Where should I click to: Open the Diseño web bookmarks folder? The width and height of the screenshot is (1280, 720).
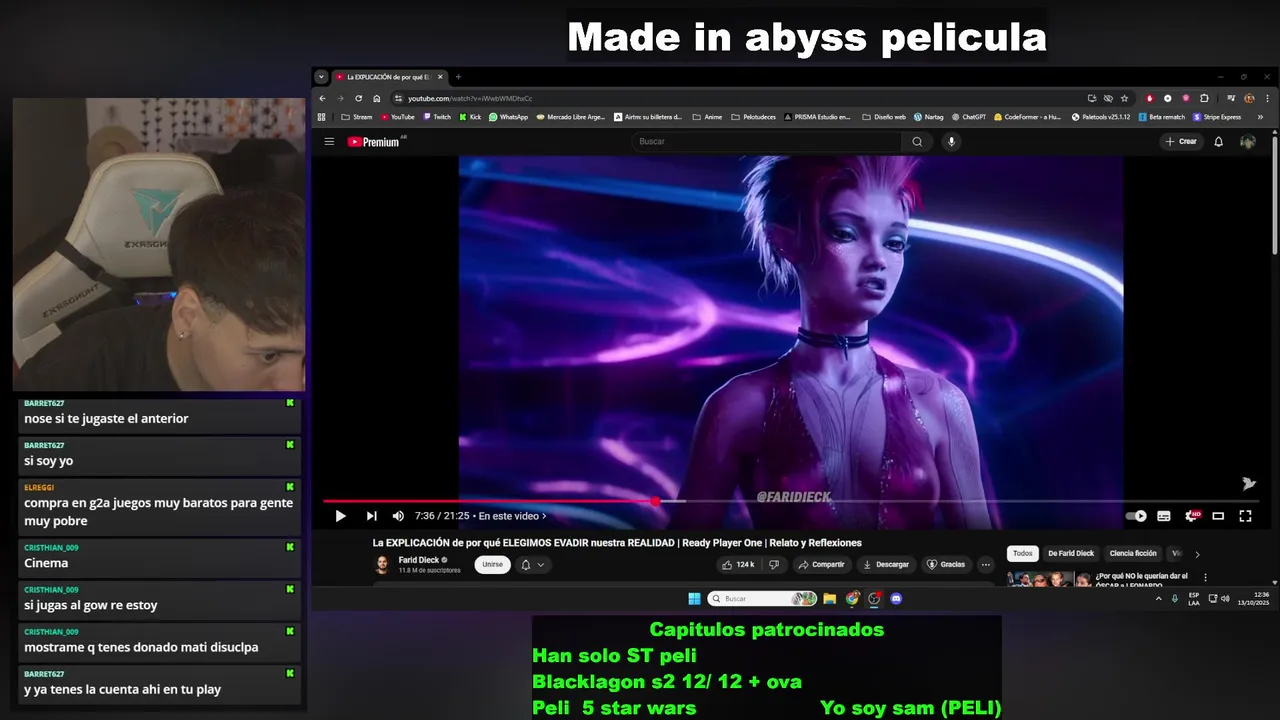click(883, 117)
